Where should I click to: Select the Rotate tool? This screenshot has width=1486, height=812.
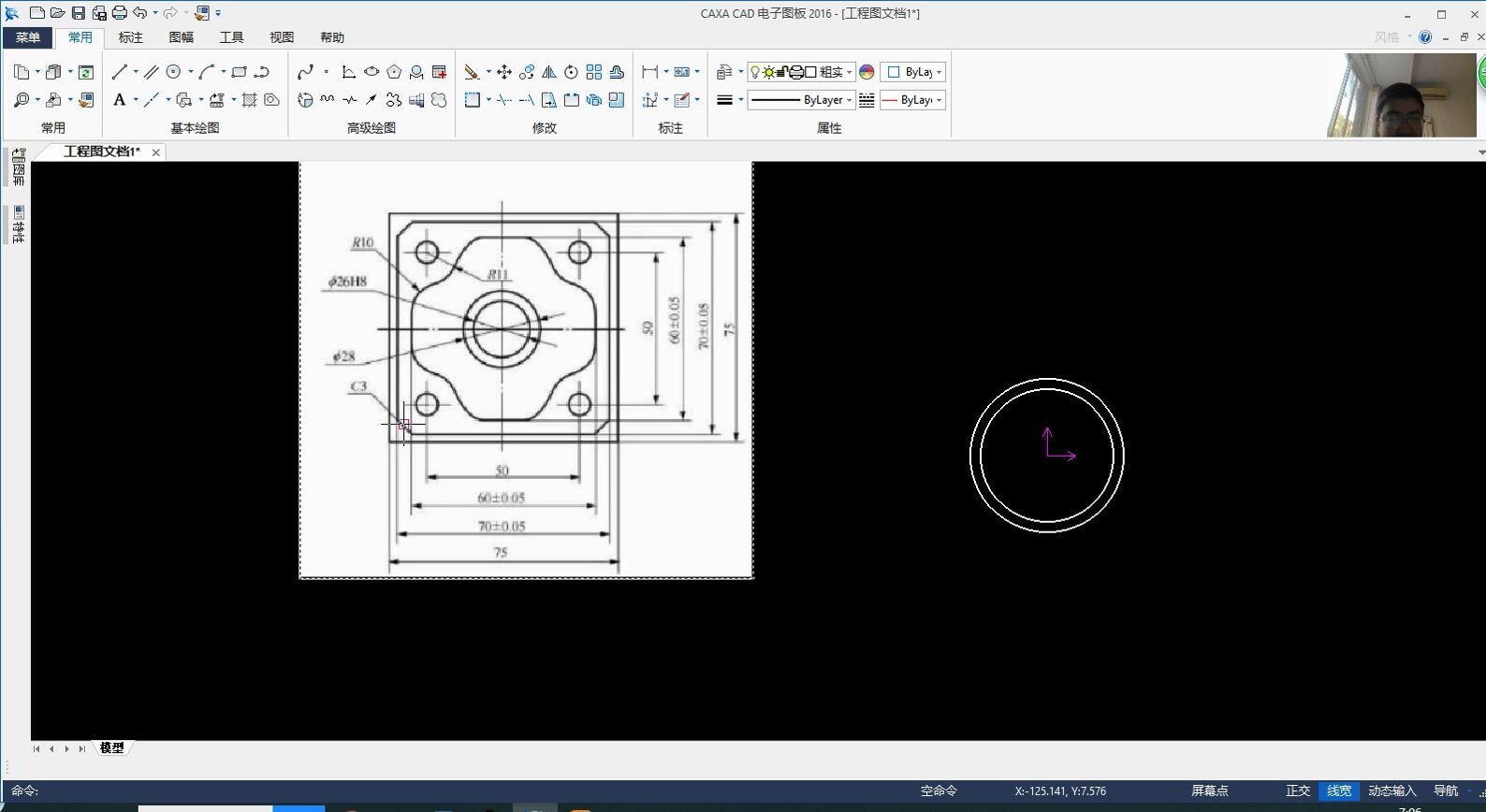(572, 72)
